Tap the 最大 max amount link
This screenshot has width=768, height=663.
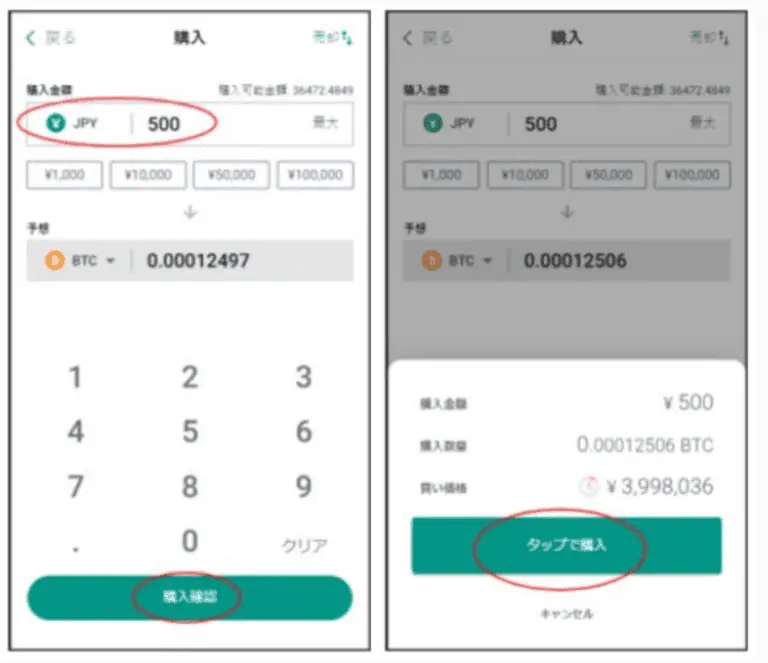tap(326, 122)
